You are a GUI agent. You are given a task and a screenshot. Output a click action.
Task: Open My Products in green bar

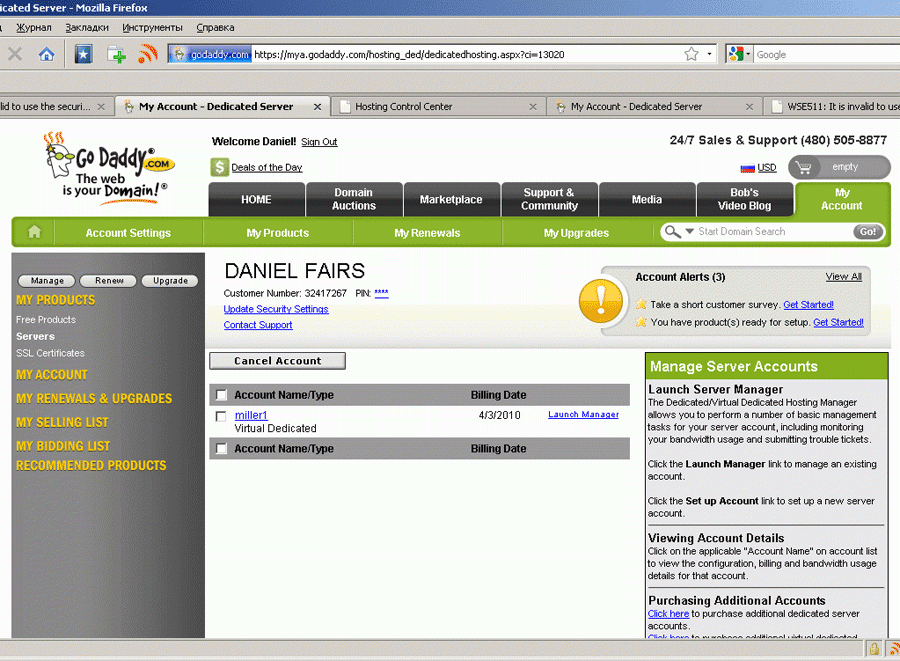278,233
